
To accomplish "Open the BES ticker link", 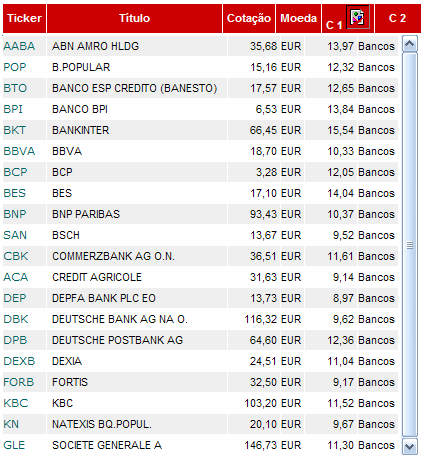I will (15, 193).
